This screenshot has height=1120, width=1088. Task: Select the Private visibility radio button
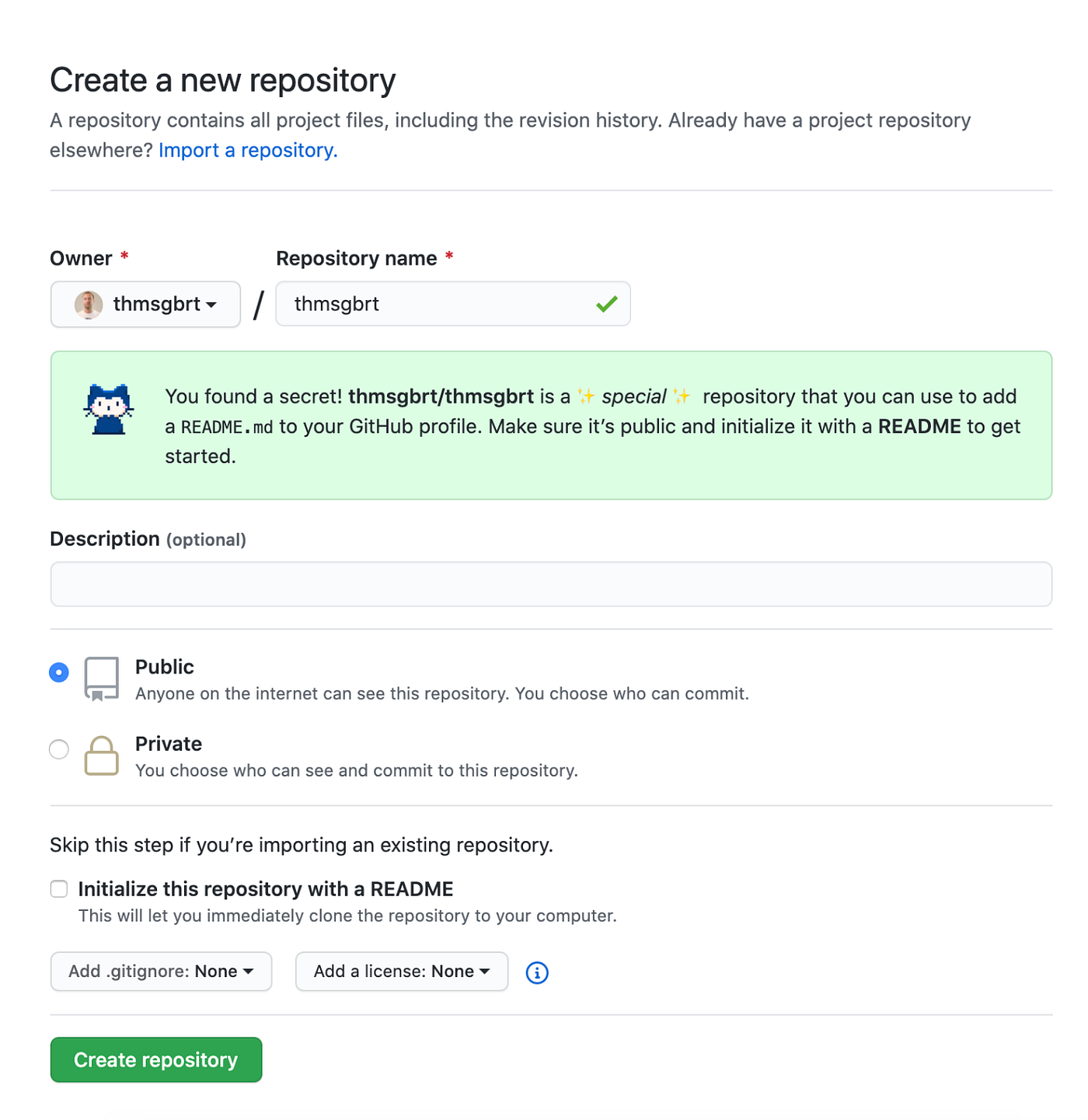pos(59,748)
